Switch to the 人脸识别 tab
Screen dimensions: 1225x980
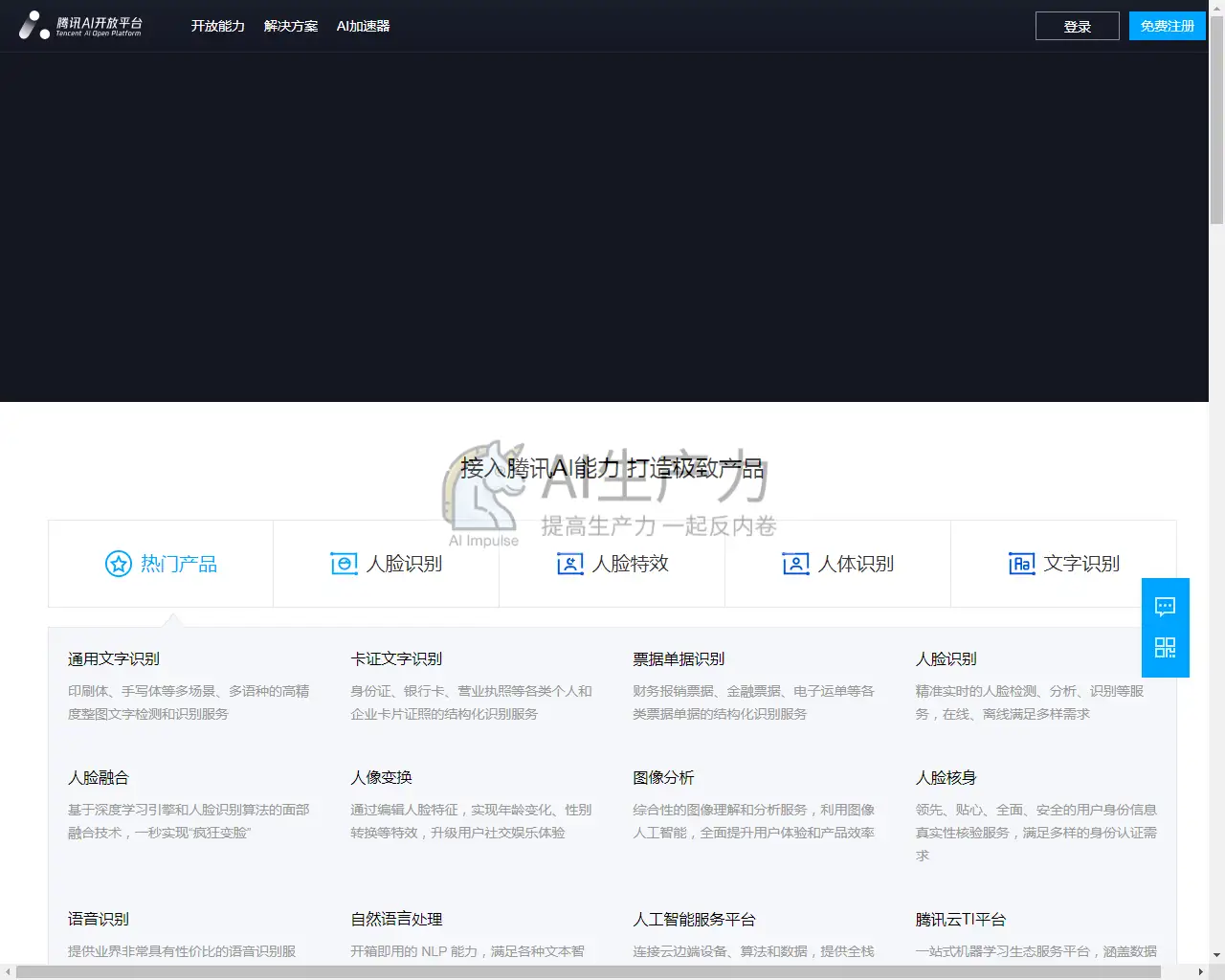pos(387,564)
